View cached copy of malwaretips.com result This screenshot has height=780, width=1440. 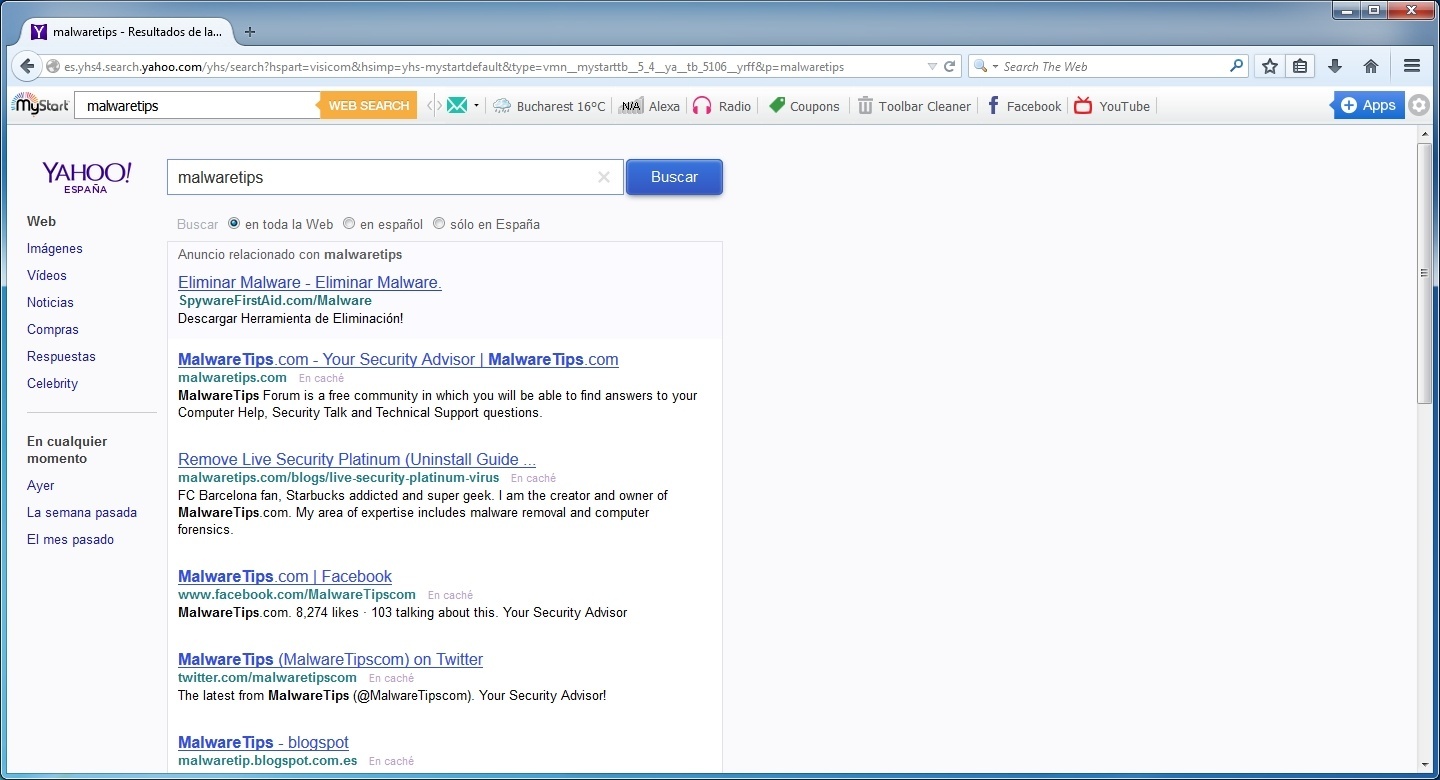pos(321,378)
